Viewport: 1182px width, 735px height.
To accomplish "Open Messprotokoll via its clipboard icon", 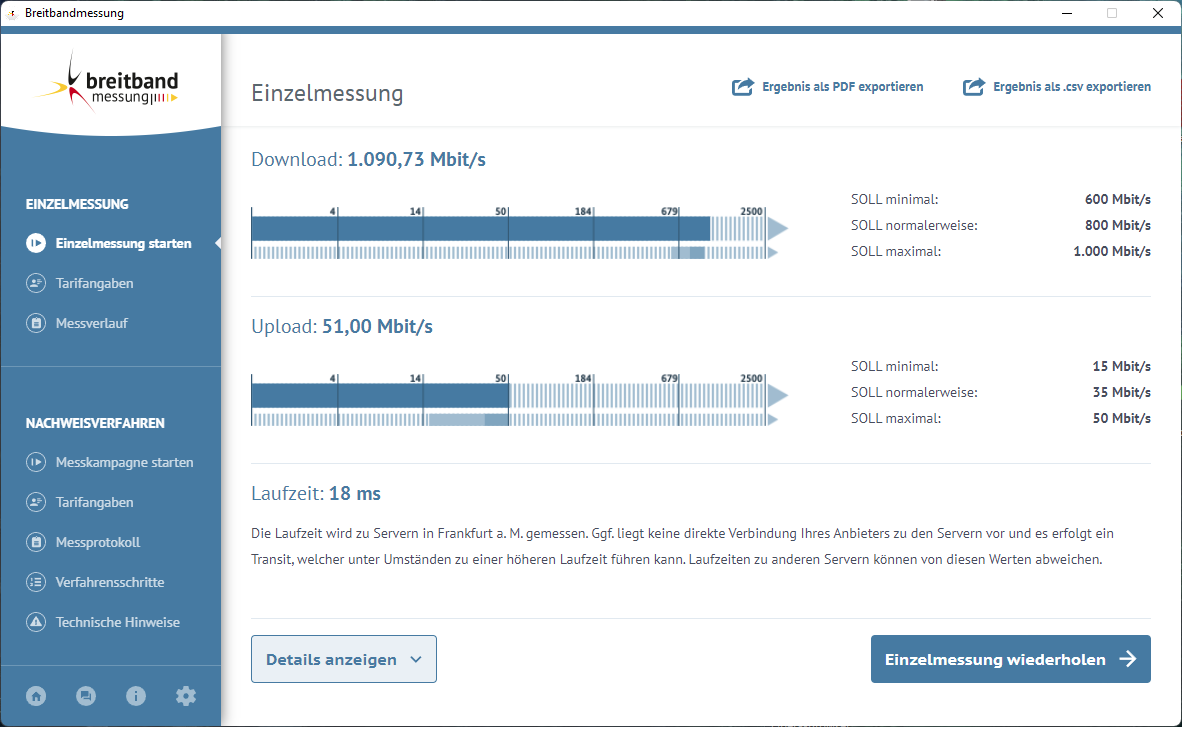I will coord(36,542).
